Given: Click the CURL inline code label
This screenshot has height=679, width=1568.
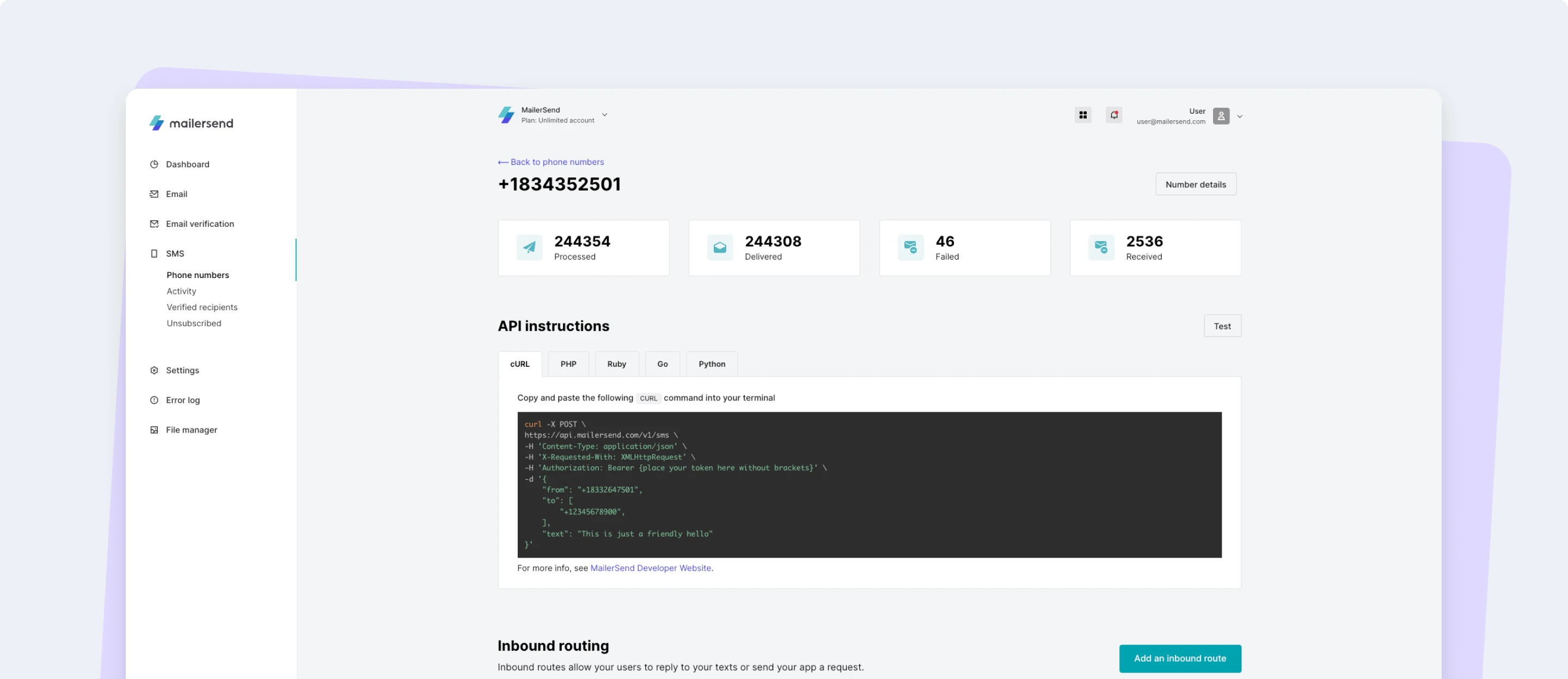Looking at the screenshot, I should 648,398.
